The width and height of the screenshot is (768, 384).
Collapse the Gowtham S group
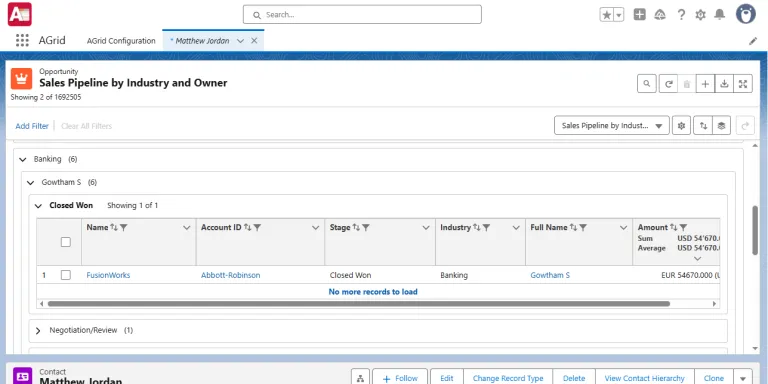coord(30,183)
